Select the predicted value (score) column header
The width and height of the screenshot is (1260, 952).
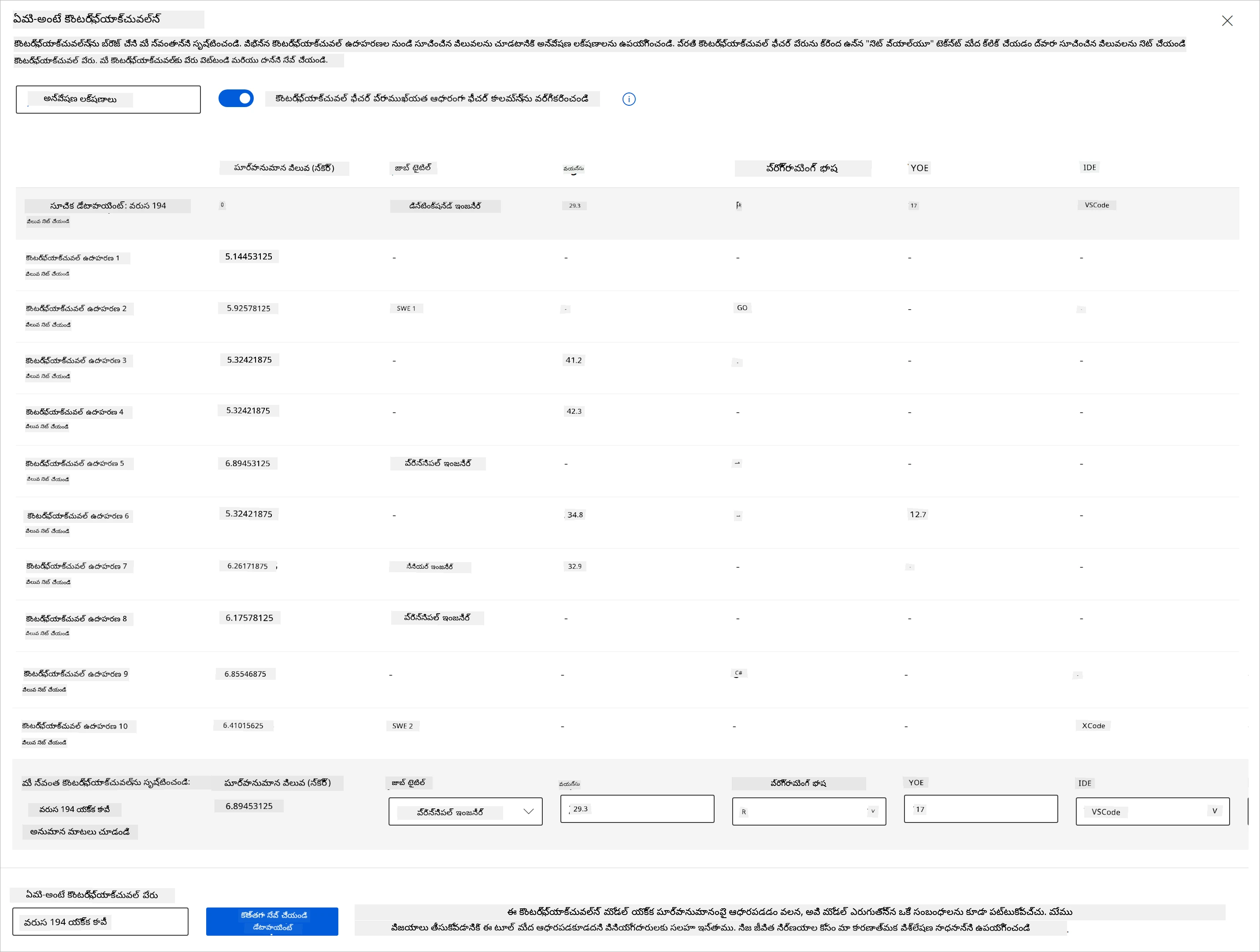[x=284, y=168]
